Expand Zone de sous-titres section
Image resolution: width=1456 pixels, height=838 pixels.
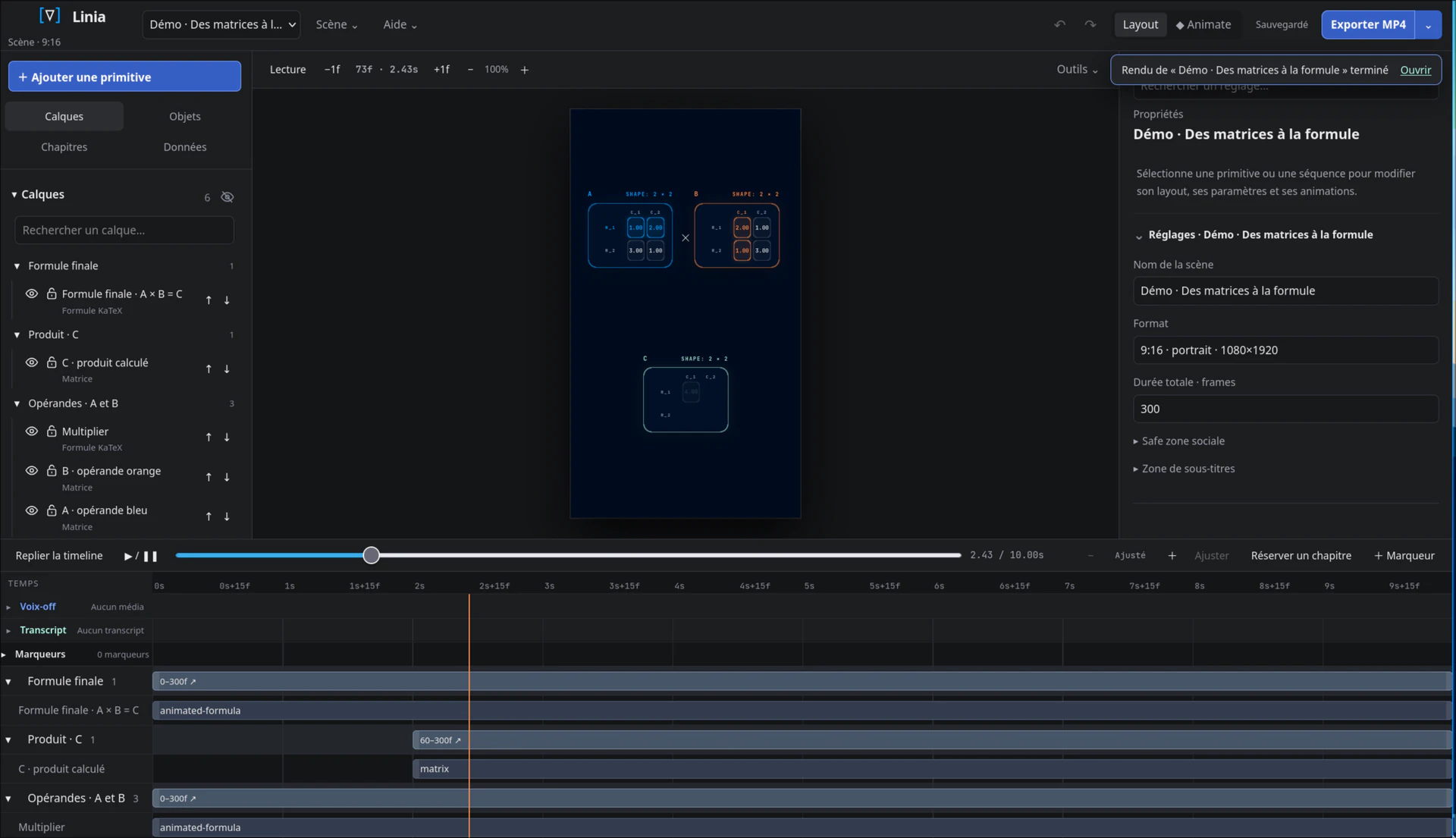1184,469
